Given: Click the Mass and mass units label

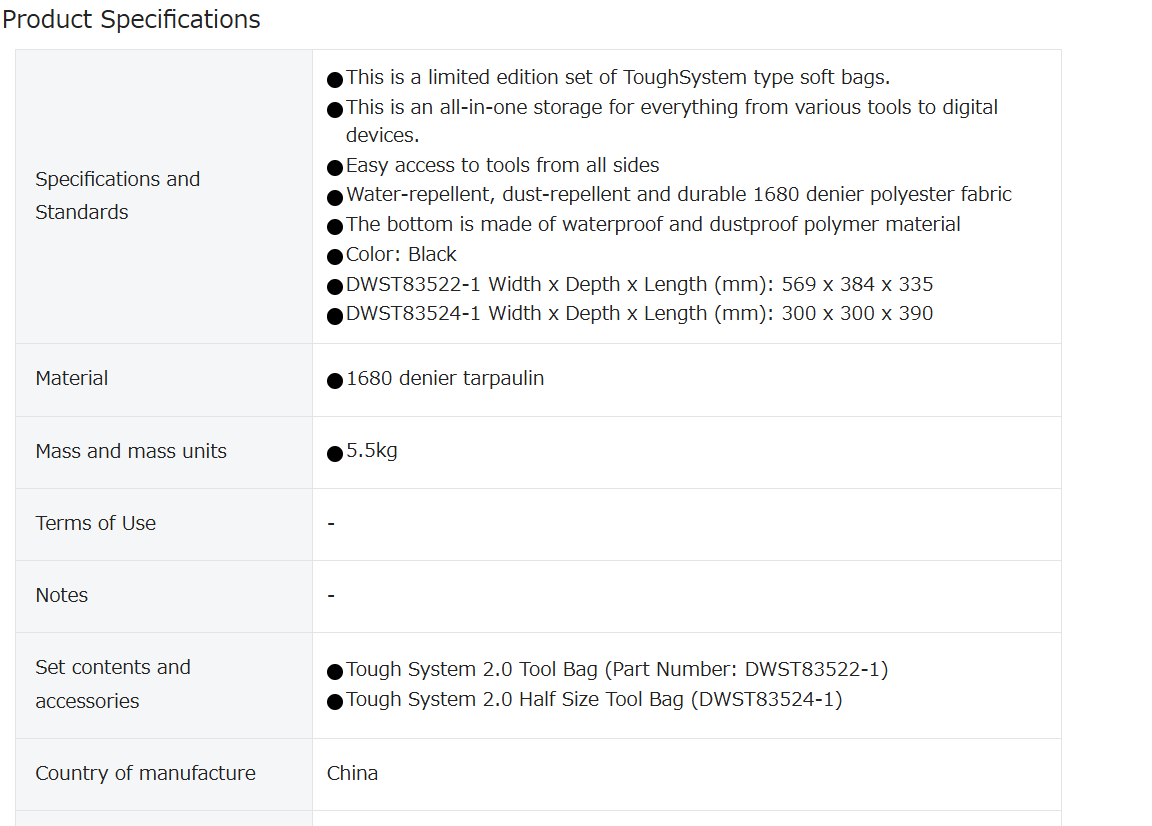Looking at the screenshot, I should (x=131, y=451).
